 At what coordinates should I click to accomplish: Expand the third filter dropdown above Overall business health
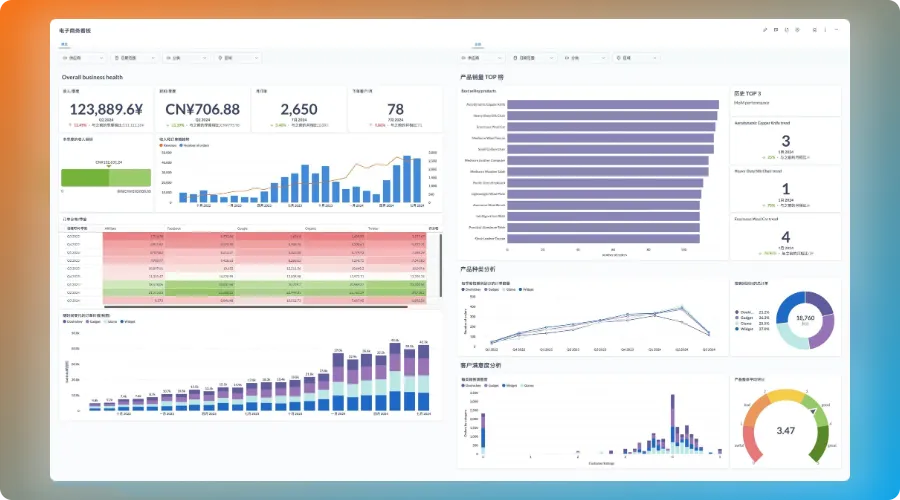[x=185, y=58]
